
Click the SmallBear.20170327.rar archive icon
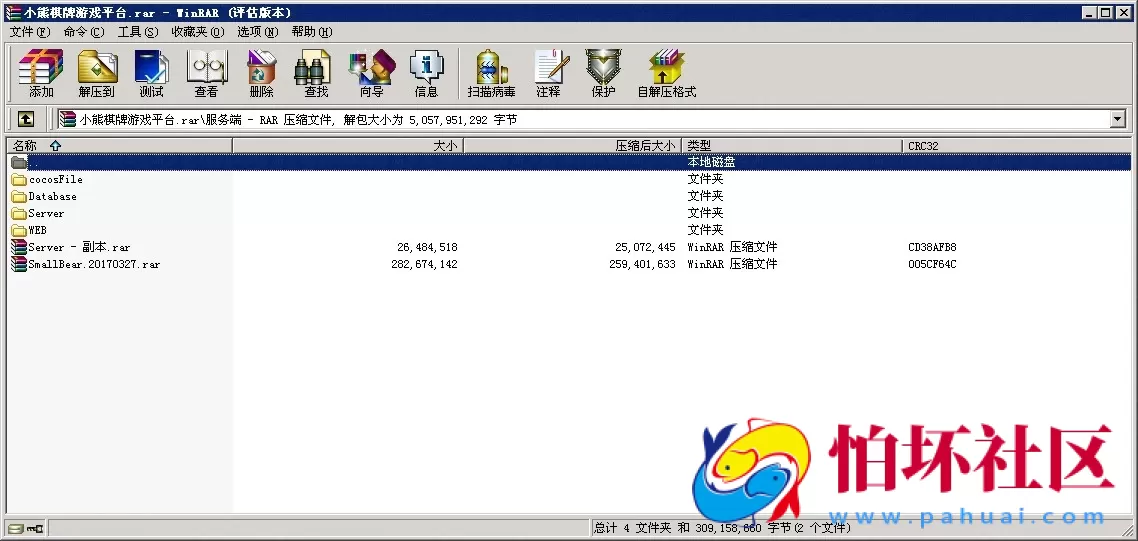tap(19, 264)
